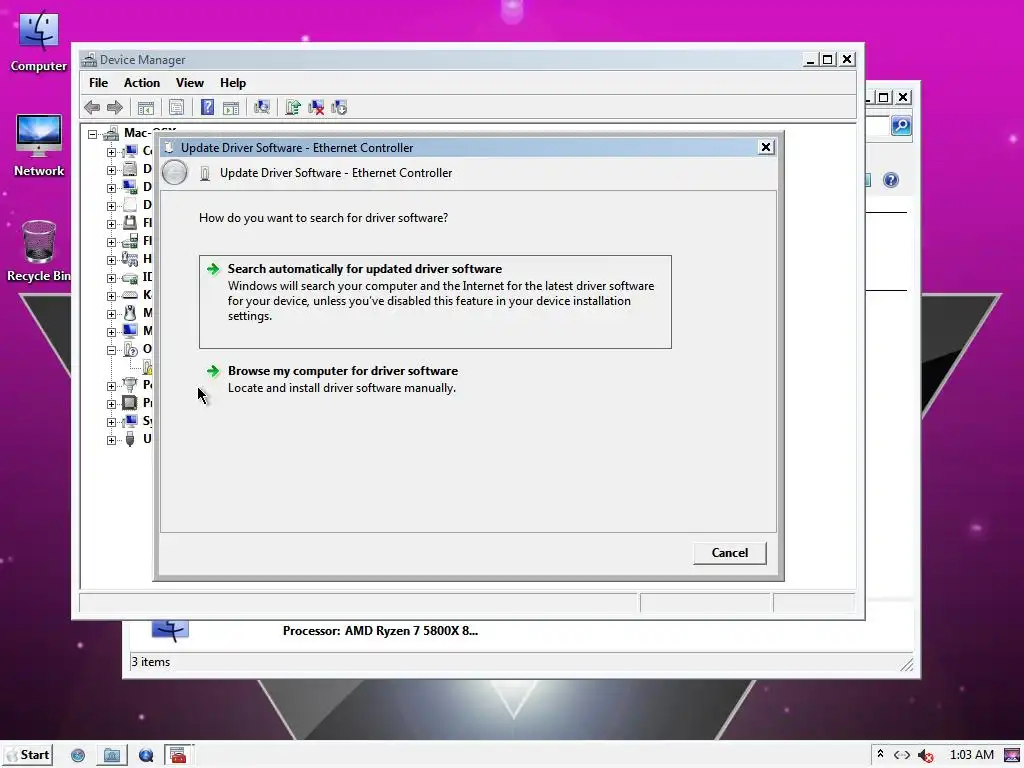Select the keyboard device icon in the tree
This screenshot has height=768, width=1024.
point(130,295)
